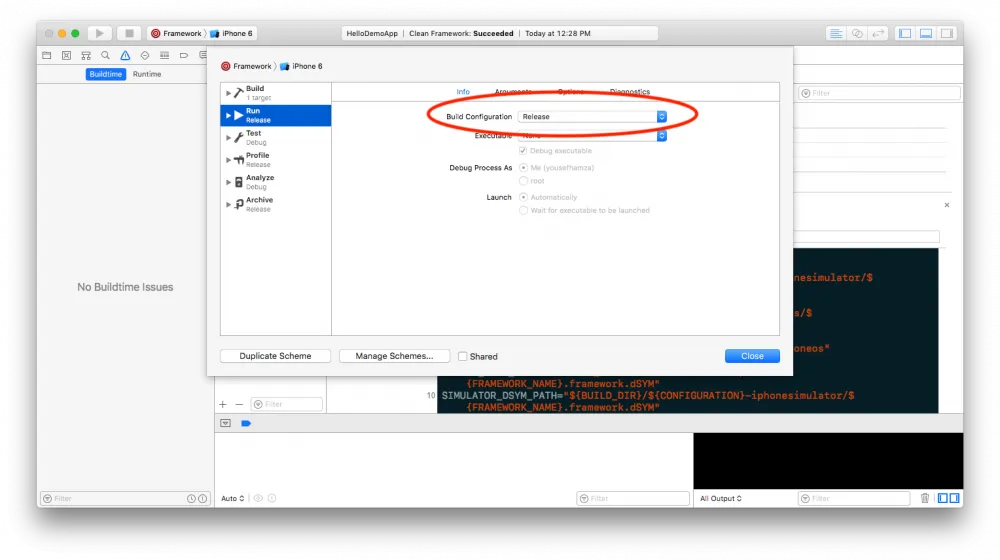Select the Standard editor icon
The image size is (1000, 560).
[x=835, y=33]
